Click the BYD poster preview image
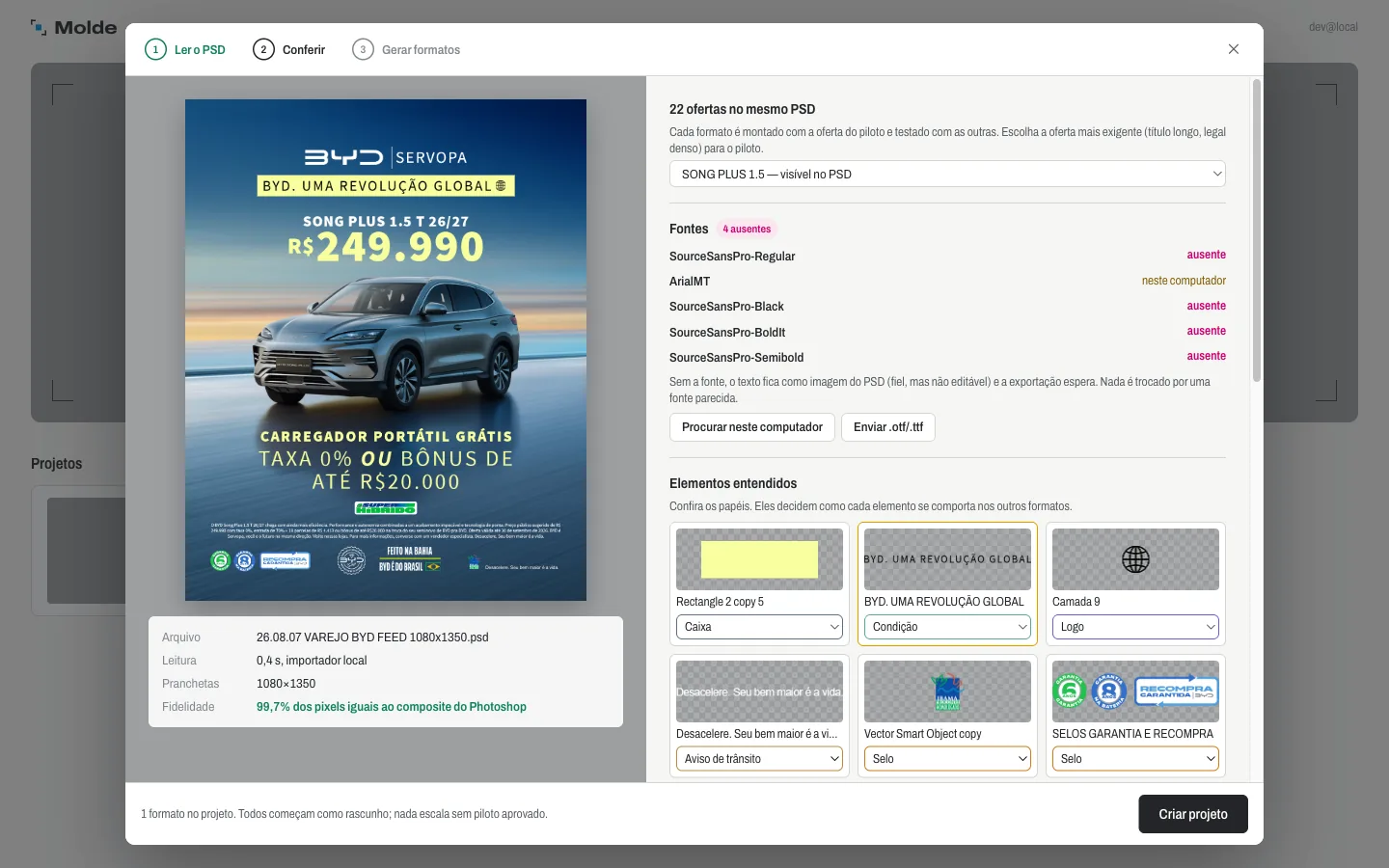This screenshot has width=1389, height=868. [x=386, y=350]
